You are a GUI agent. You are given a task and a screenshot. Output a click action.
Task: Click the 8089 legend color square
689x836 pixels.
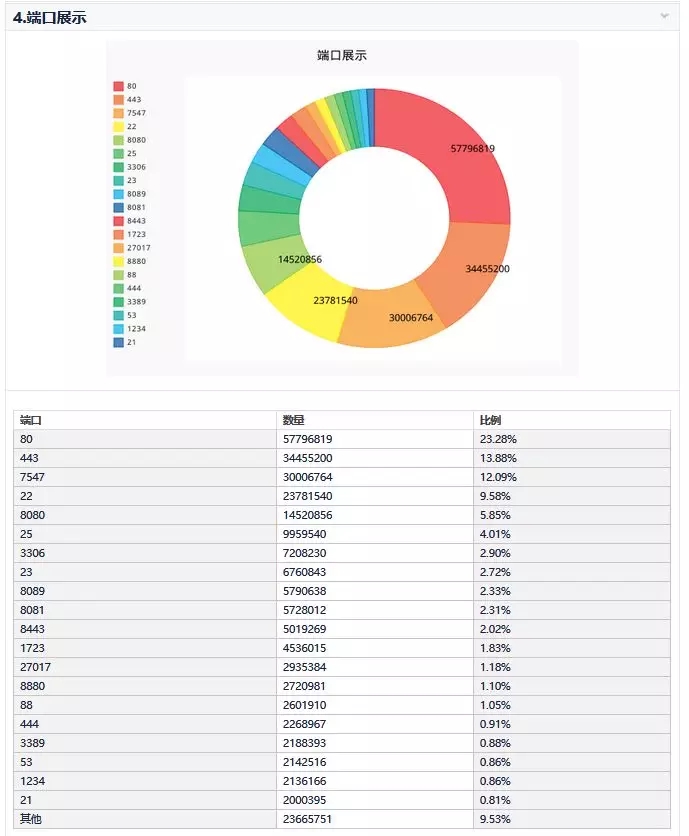pos(118,194)
